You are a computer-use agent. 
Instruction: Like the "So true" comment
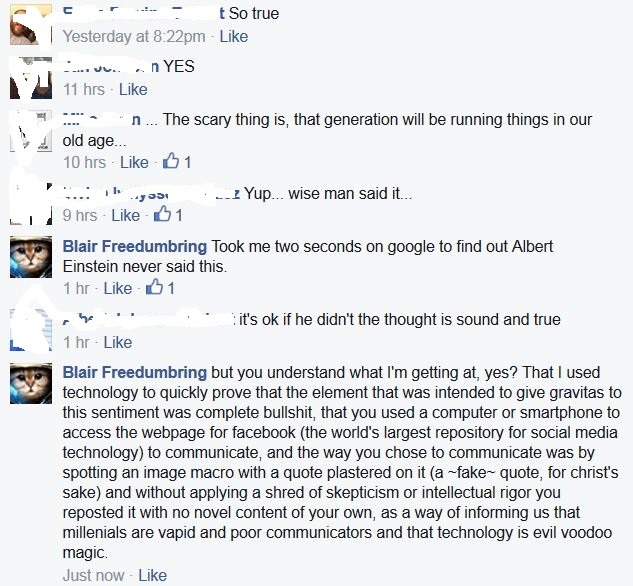[x=233, y=37]
